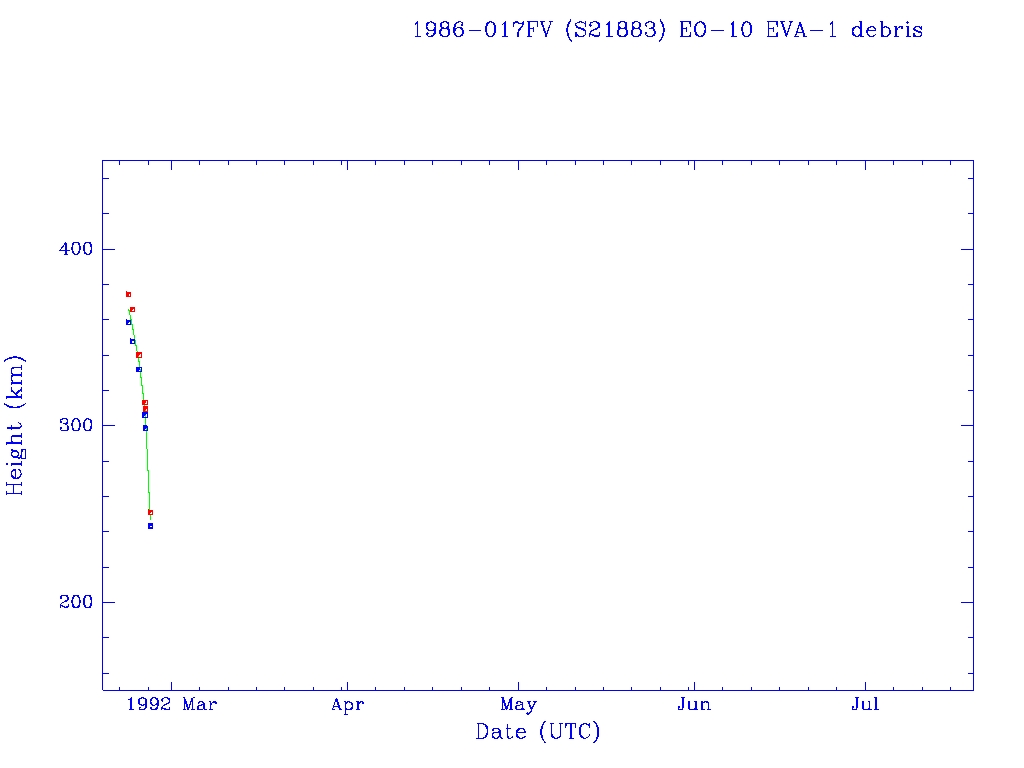
Task: Click the 'Jul' x-axis tick label
Action: coord(865,704)
